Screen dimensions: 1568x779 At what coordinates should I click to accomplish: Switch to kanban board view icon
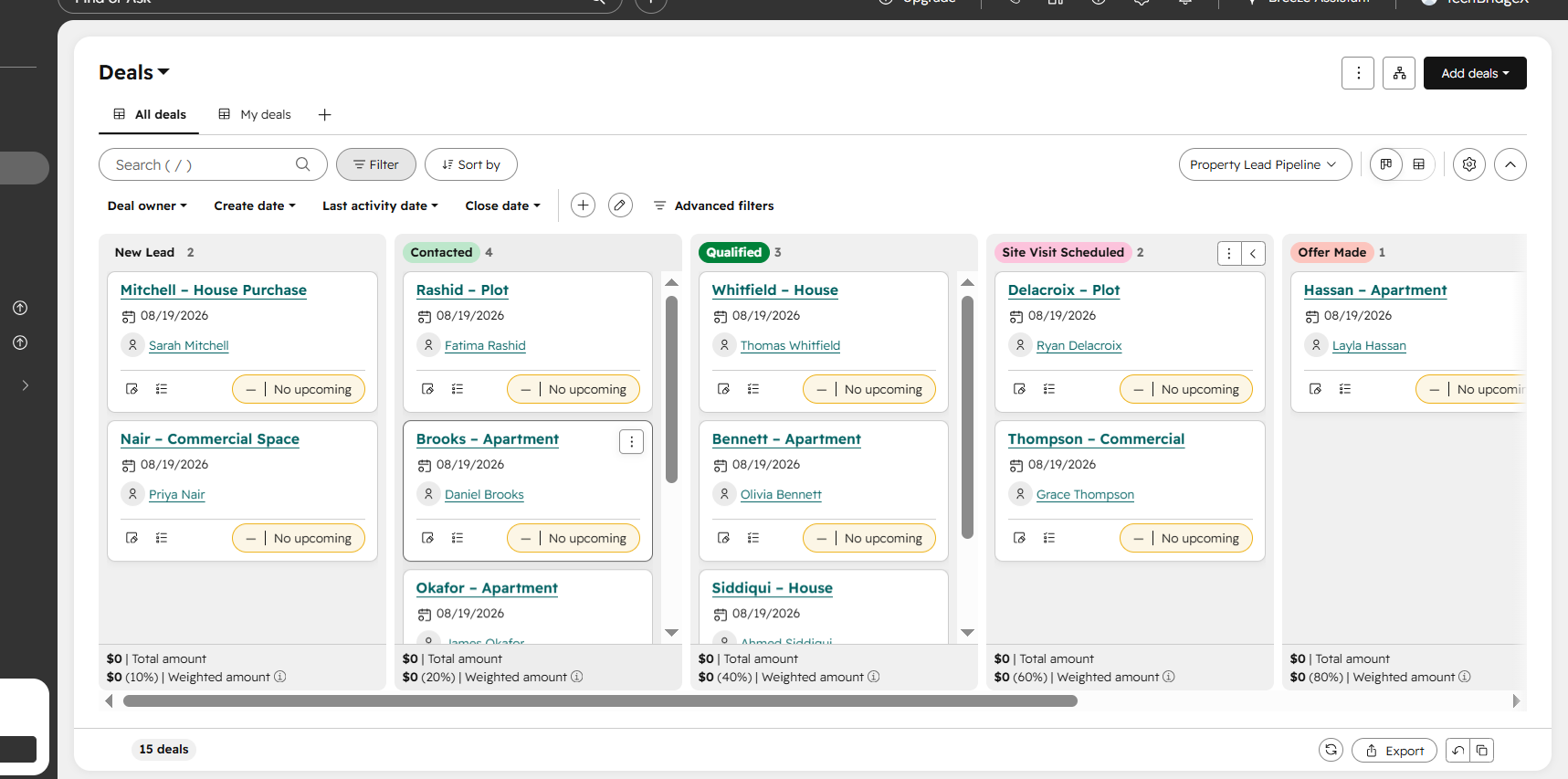pos(1386,164)
